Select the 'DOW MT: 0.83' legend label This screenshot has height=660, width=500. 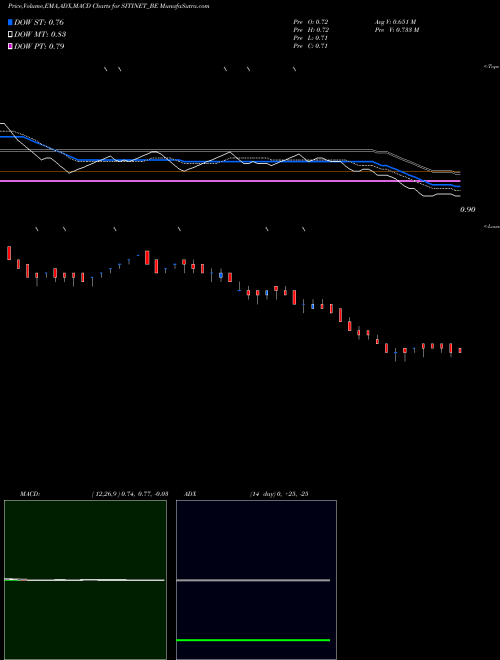[x=40, y=34]
